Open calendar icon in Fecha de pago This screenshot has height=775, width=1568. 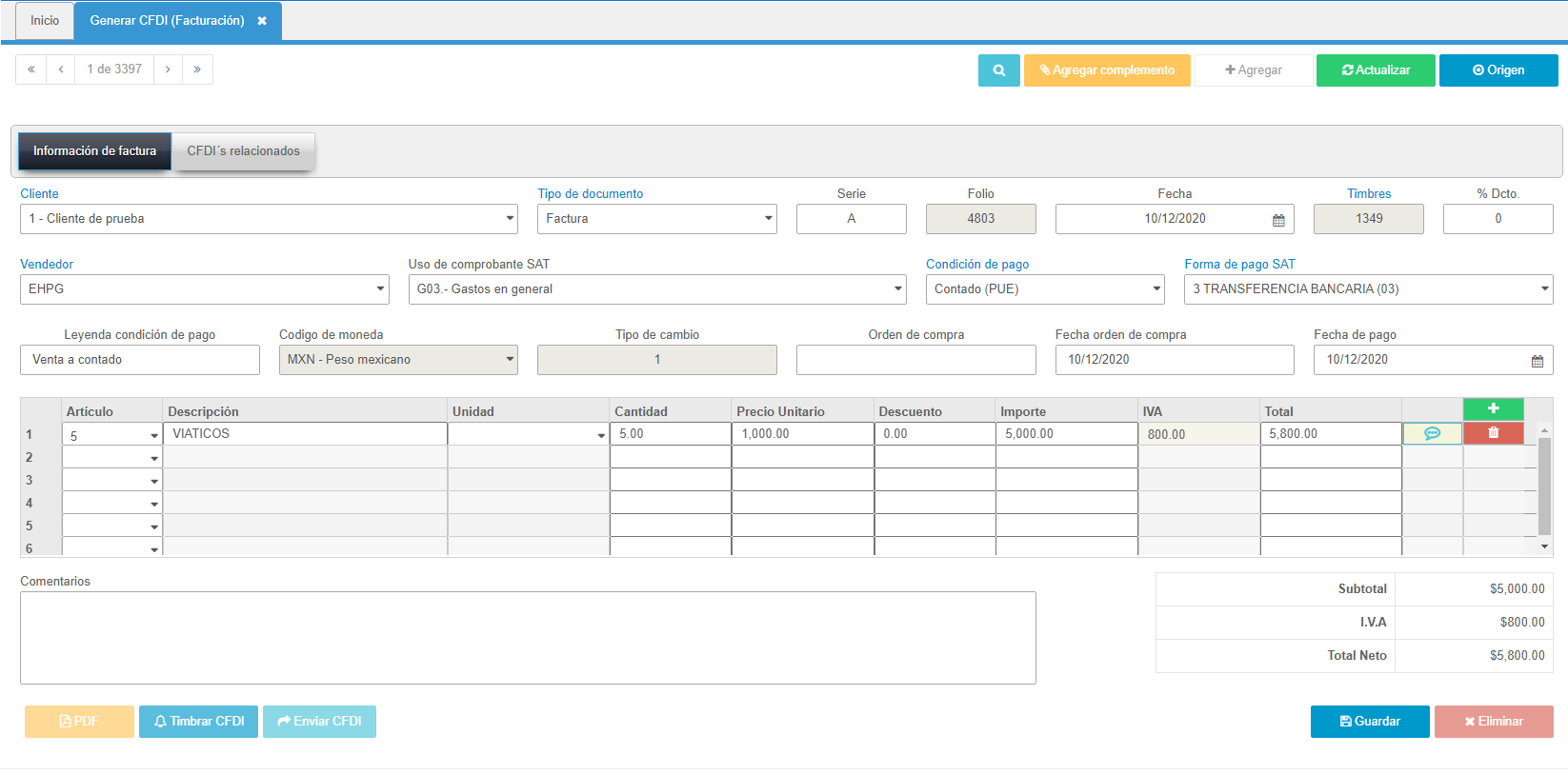coord(1538,361)
